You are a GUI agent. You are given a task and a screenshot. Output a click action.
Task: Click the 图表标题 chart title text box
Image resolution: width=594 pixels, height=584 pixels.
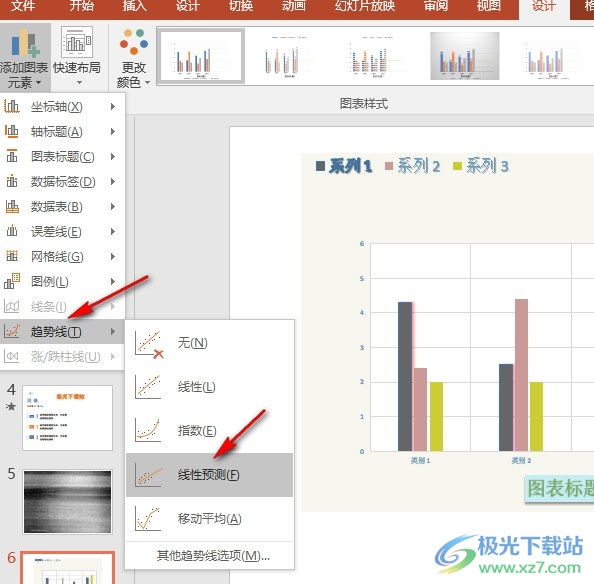(x=560, y=488)
